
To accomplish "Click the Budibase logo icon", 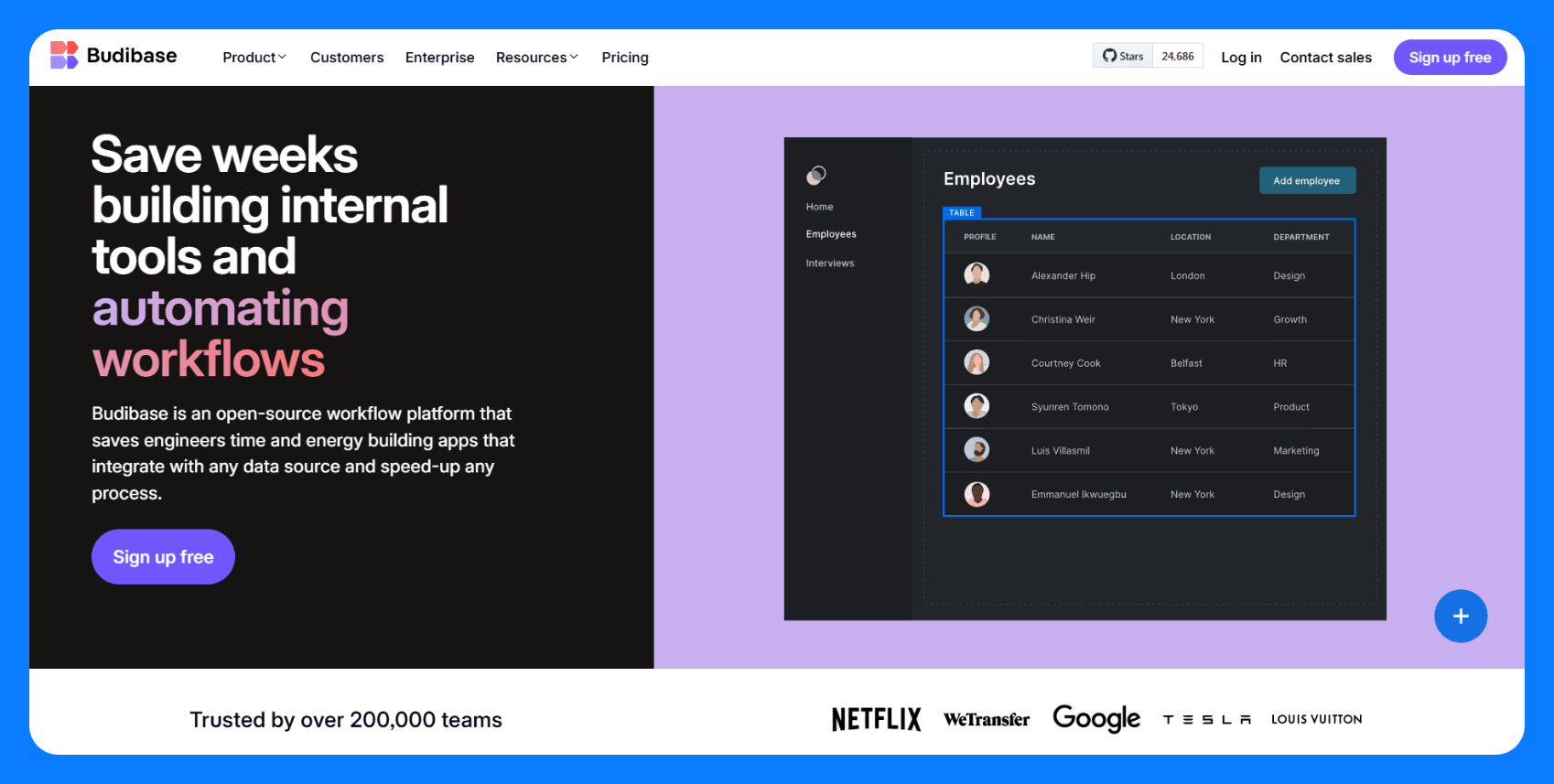I will [x=64, y=55].
